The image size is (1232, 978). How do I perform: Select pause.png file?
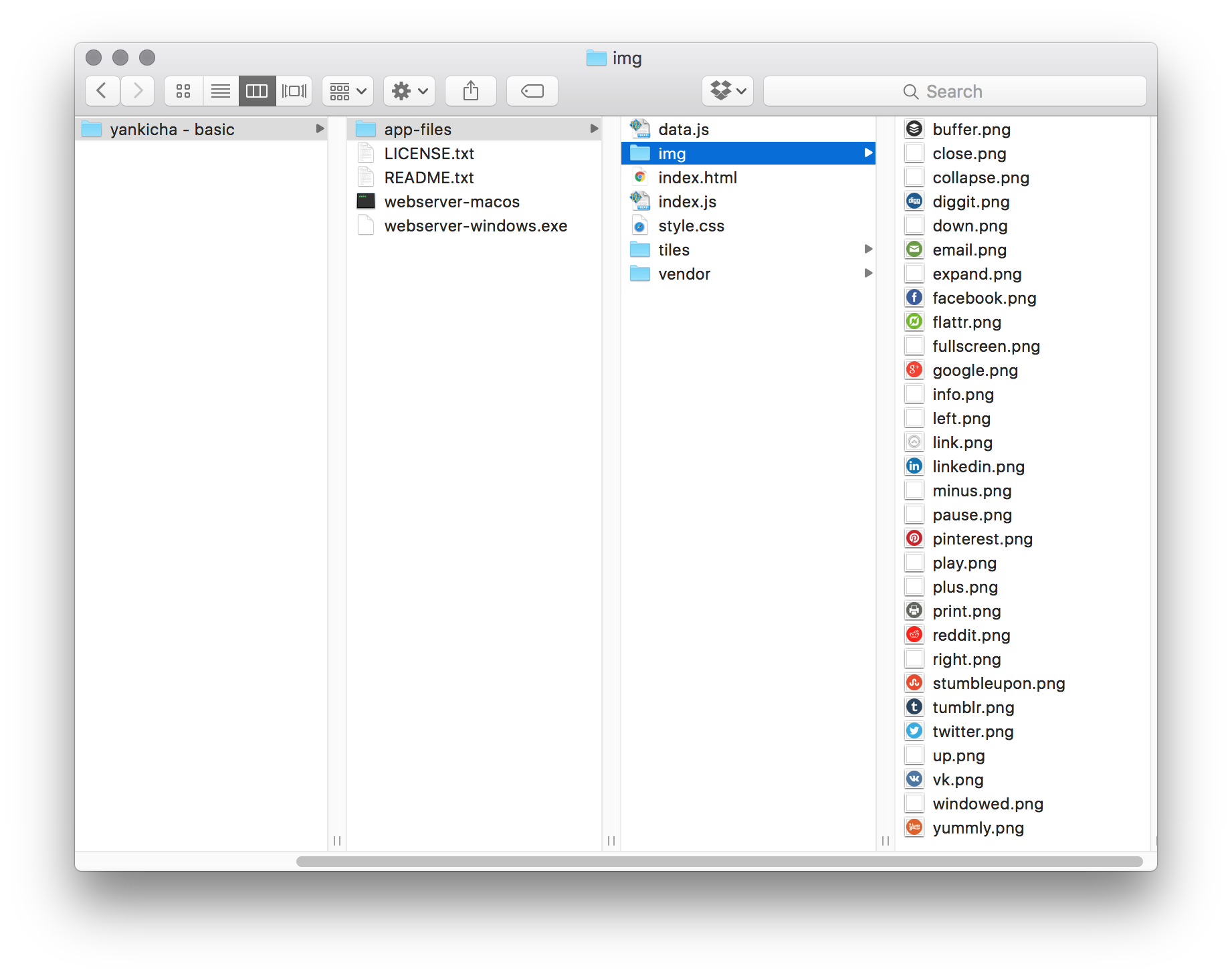pyautogui.click(x=1023, y=514)
